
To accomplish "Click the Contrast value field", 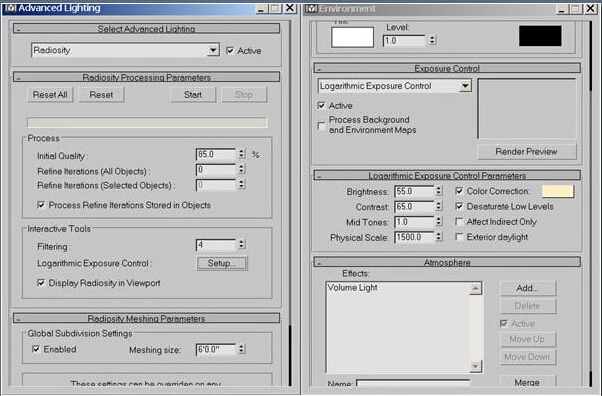I will (414, 207).
